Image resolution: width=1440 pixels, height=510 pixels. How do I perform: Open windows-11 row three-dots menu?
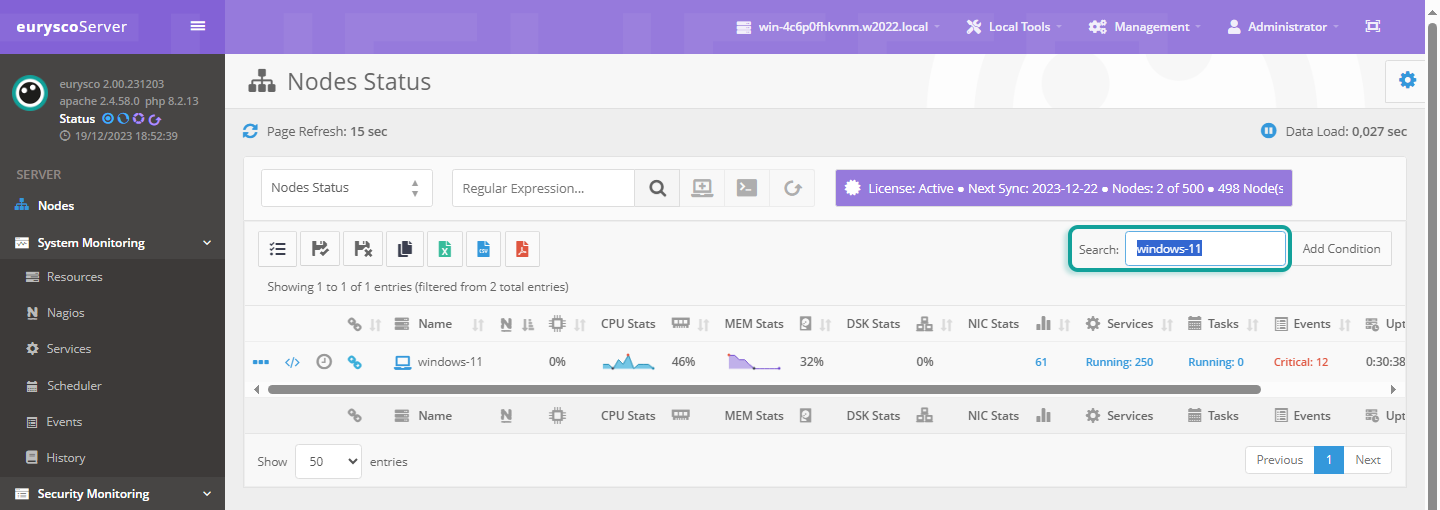point(261,362)
